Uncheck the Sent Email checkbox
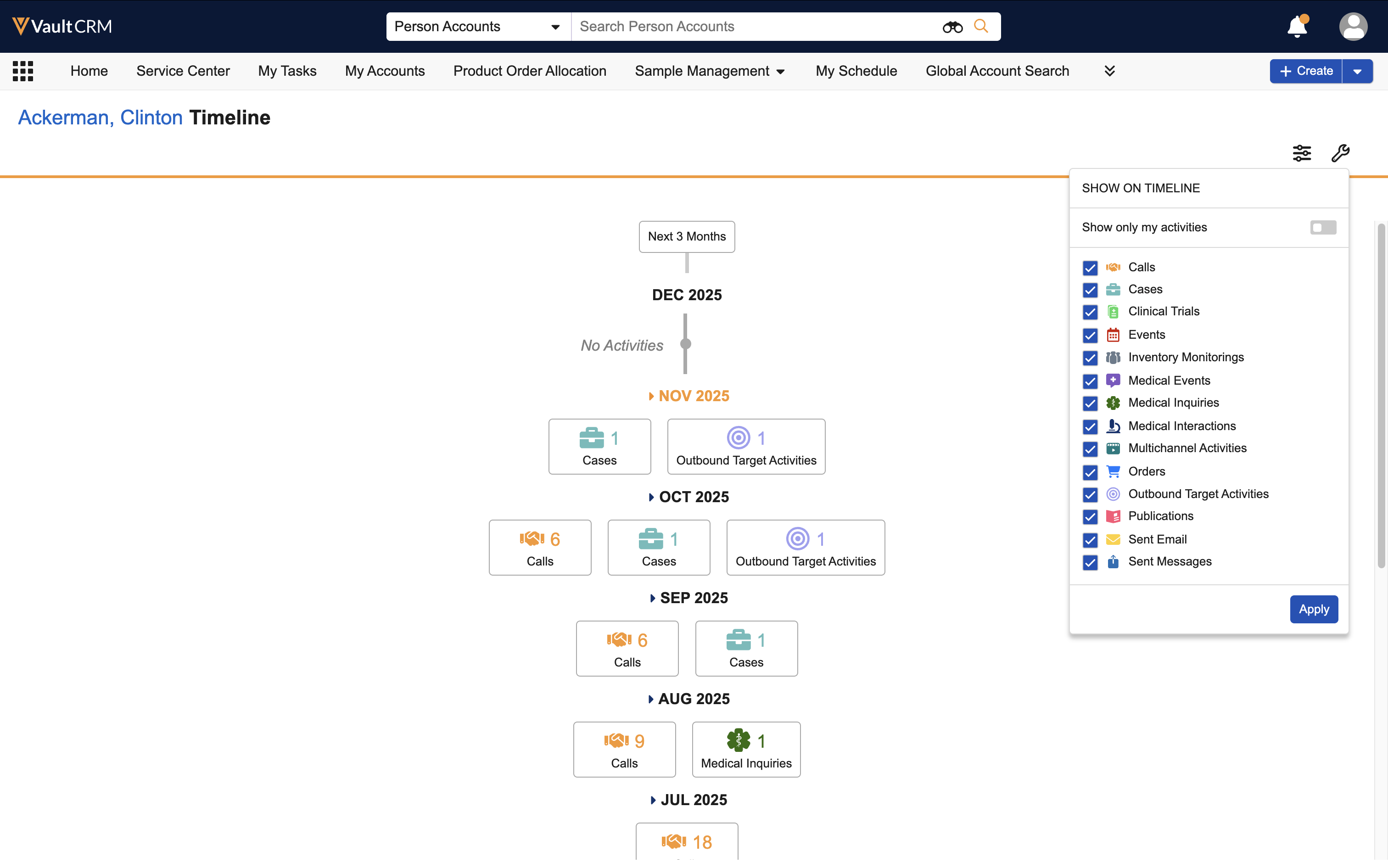1388x868 pixels. (x=1090, y=540)
